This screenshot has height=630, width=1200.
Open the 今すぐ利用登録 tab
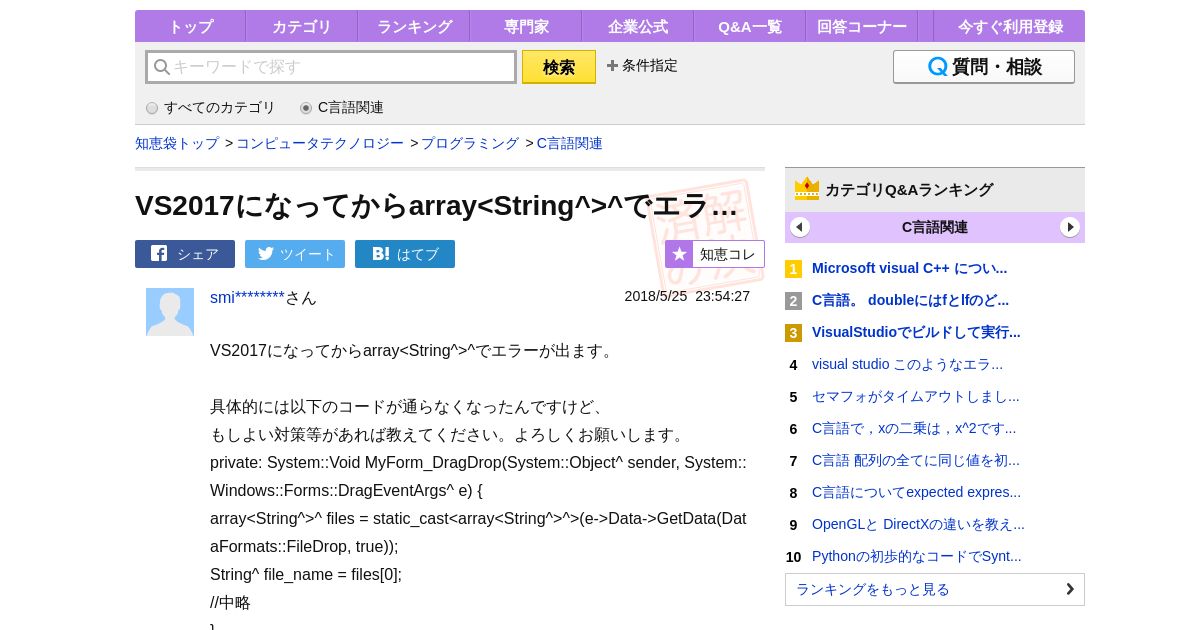click(x=1009, y=27)
